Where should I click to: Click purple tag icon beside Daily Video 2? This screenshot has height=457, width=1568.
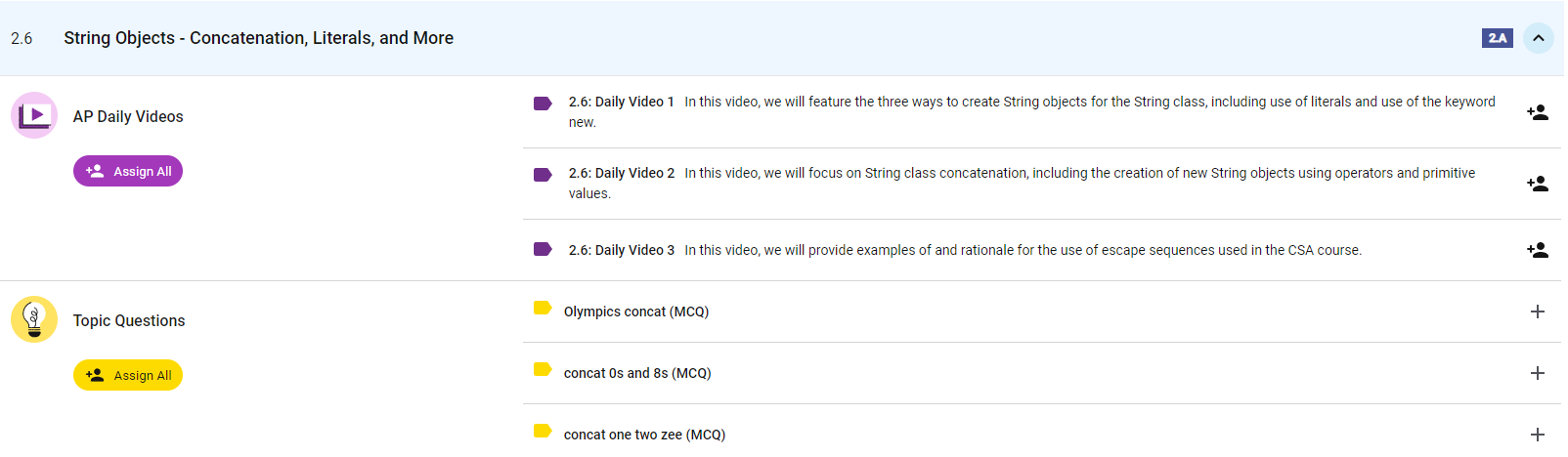543,174
